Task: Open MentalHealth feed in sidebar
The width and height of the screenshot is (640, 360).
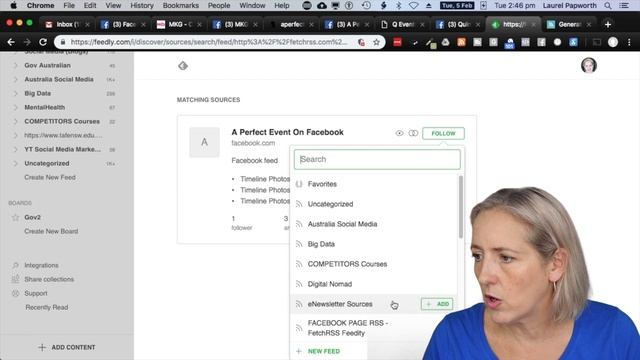Action: (x=44, y=107)
